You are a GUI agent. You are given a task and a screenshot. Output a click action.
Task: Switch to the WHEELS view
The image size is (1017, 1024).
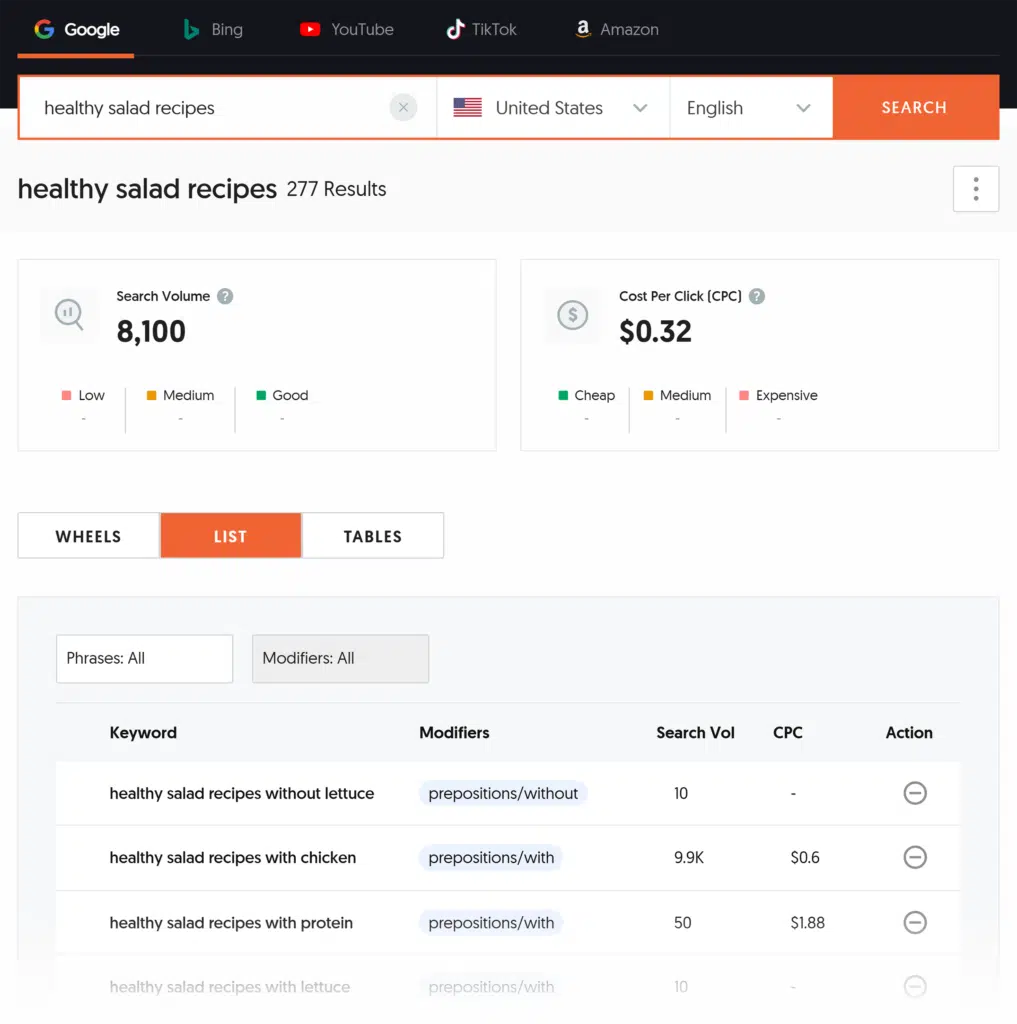pyautogui.click(x=88, y=536)
